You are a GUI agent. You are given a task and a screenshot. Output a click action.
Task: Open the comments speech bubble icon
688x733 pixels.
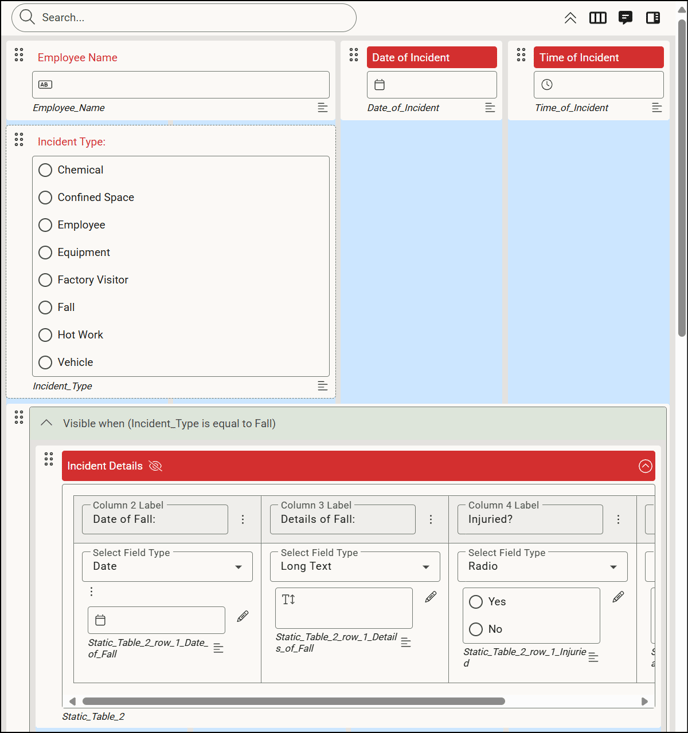(x=625, y=18)
